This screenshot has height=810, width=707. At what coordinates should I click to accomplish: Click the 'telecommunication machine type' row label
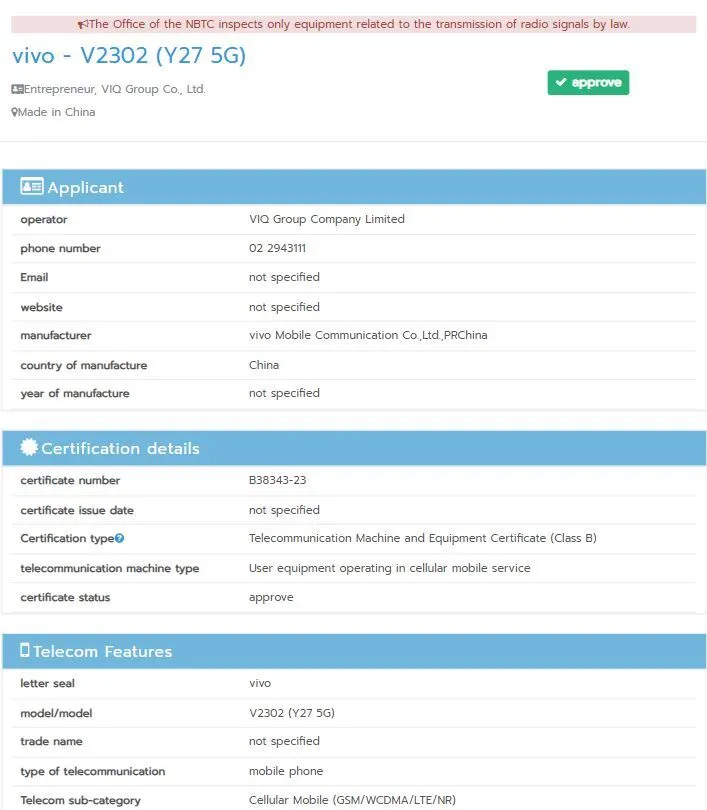tap(110, 568)
